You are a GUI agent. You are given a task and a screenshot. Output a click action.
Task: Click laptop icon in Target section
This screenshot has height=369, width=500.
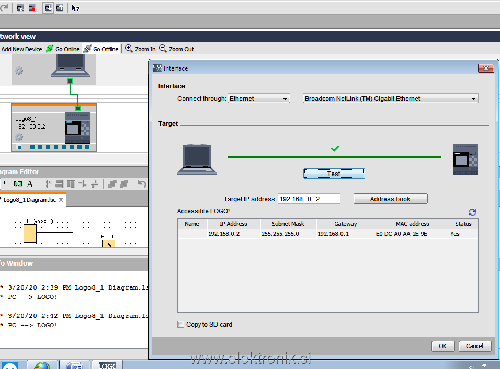tap(197, 159)
